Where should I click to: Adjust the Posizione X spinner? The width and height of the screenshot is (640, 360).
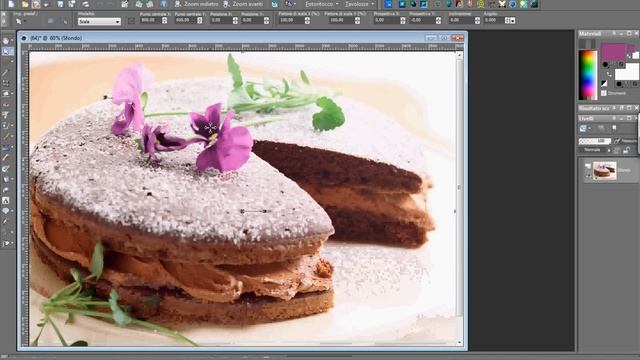235,20
